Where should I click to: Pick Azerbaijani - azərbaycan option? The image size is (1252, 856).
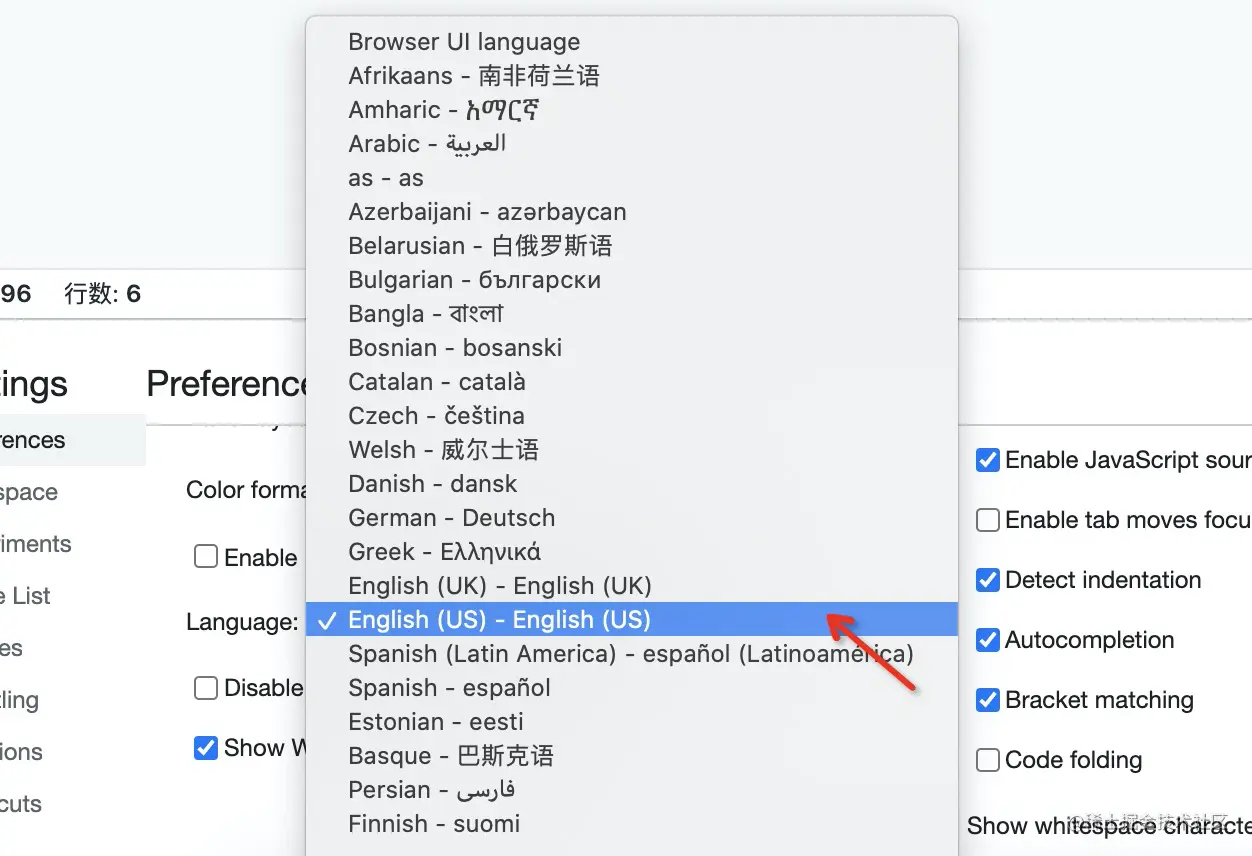[x=631, y=212]
